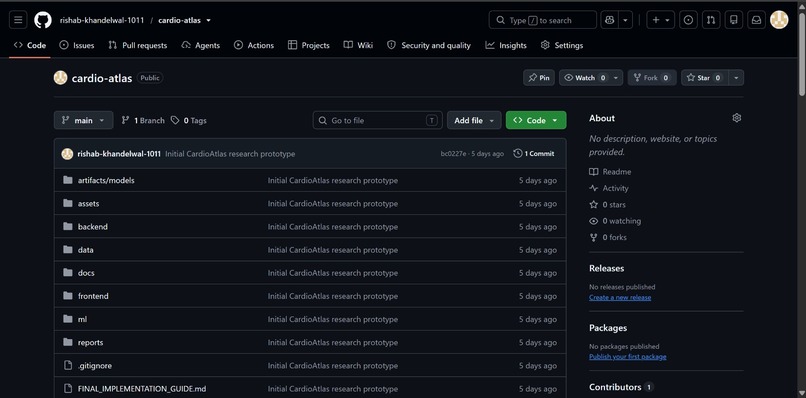Open the Watch notifications dropdown
This screenshot has width=806, height=398.
(x=591, y=78)
